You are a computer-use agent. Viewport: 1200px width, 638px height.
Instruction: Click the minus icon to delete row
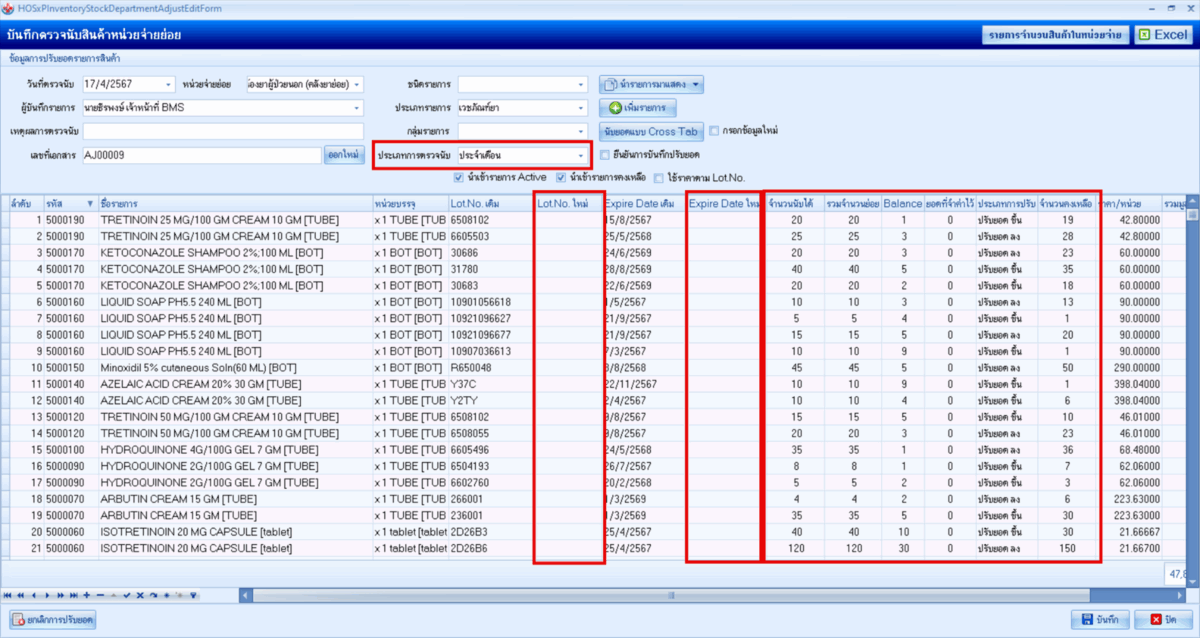pyautogui.click(x=100, y=596)
